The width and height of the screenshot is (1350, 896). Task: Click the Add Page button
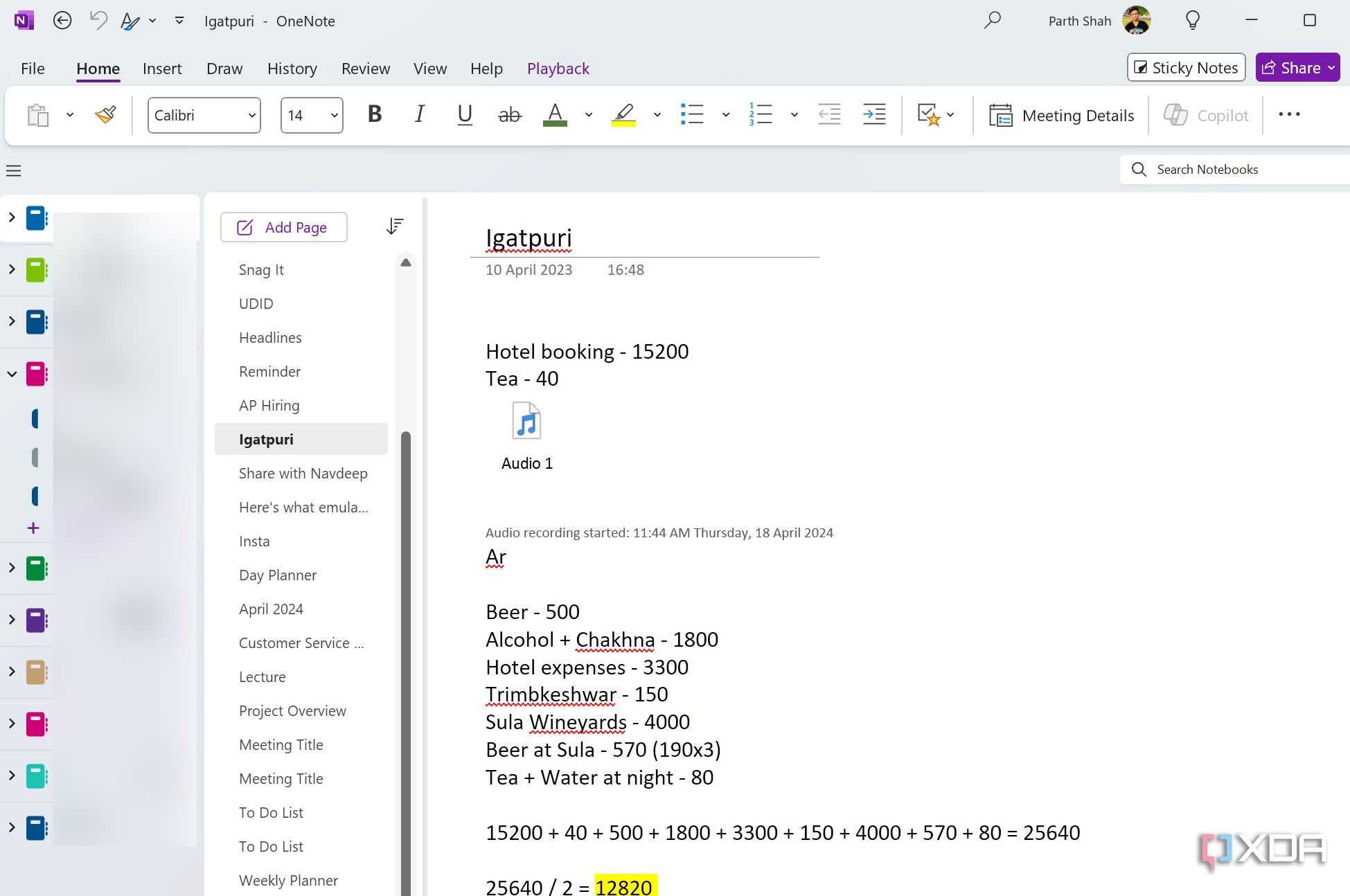(284, 227)
